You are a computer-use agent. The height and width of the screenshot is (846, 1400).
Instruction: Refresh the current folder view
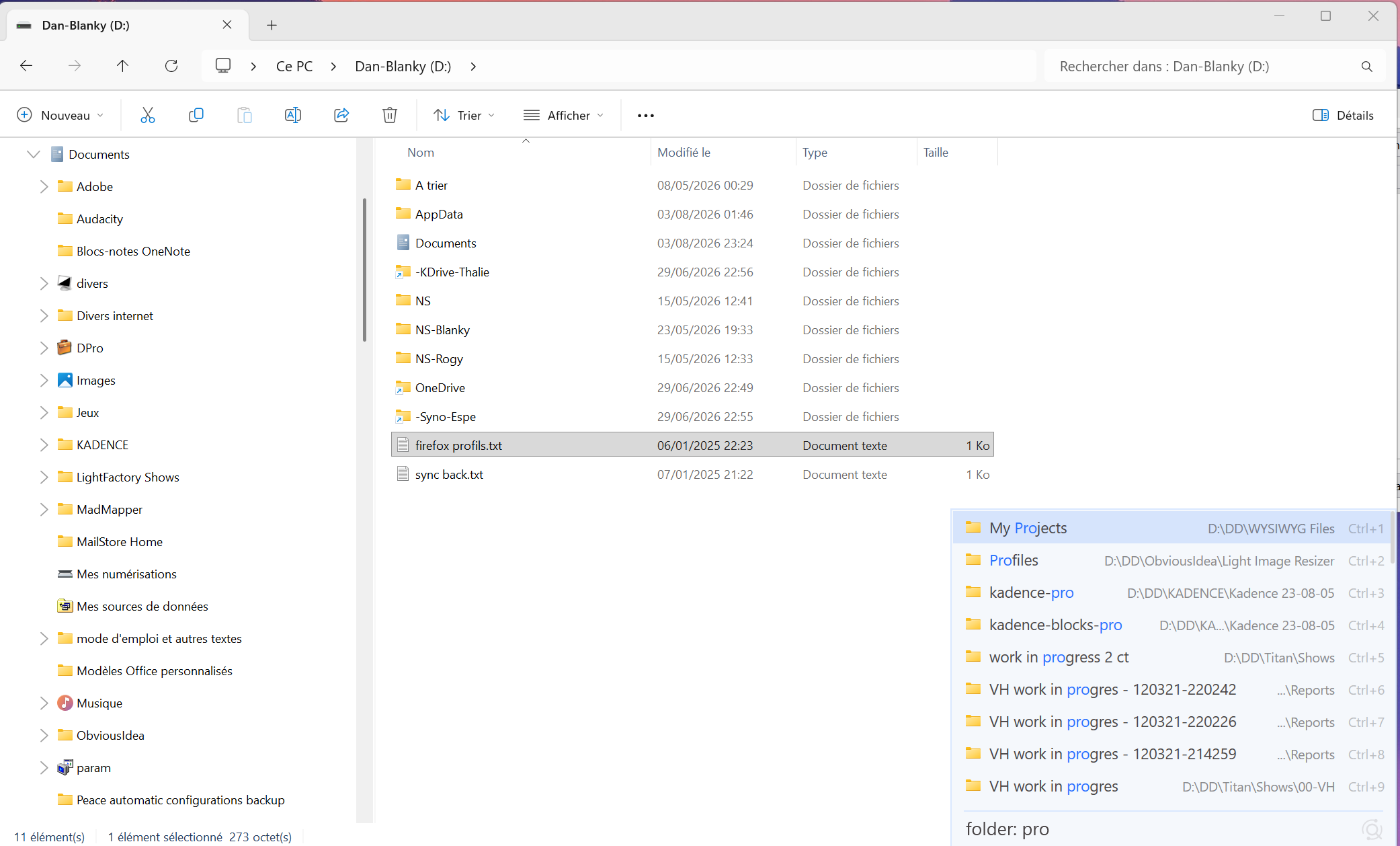click(171, 66)
